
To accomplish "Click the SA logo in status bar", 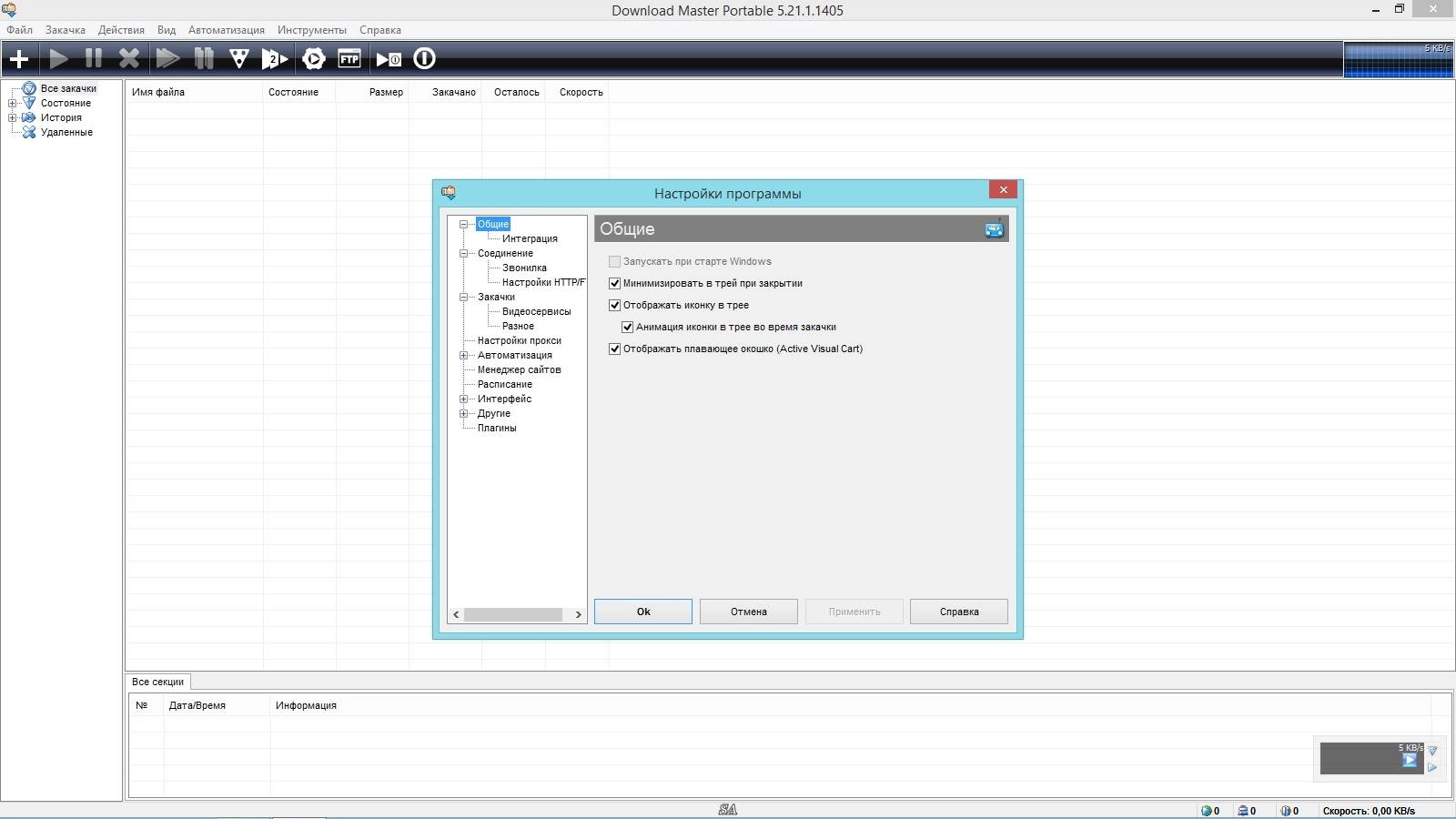I will click(x=727, y=810).
